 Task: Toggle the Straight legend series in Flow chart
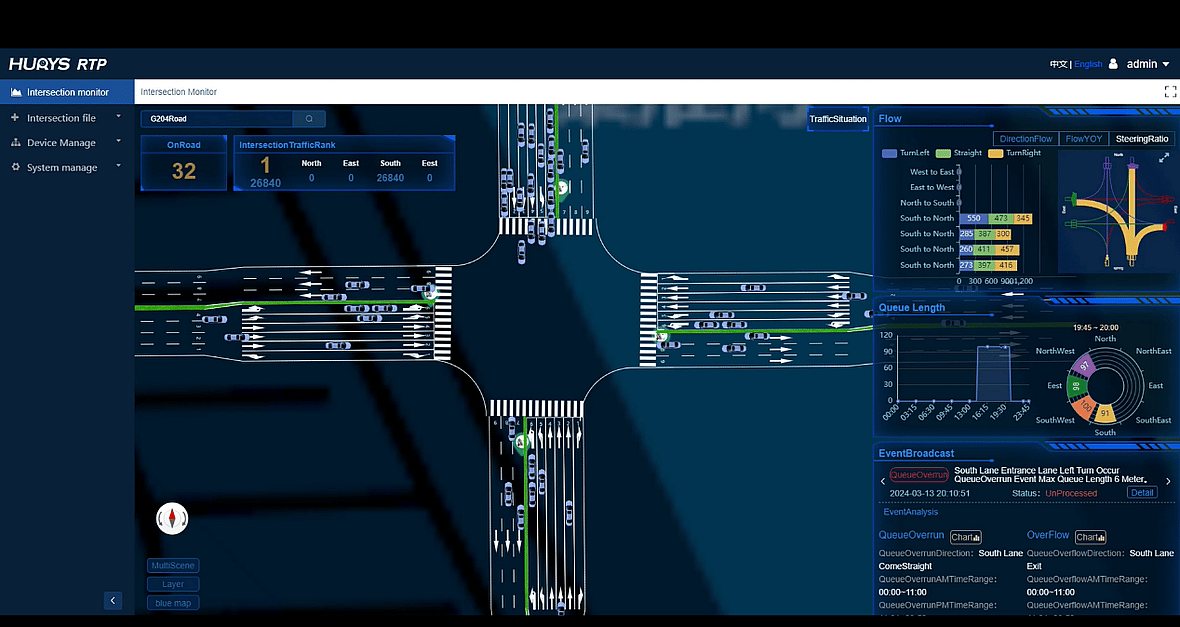(959, 153)
